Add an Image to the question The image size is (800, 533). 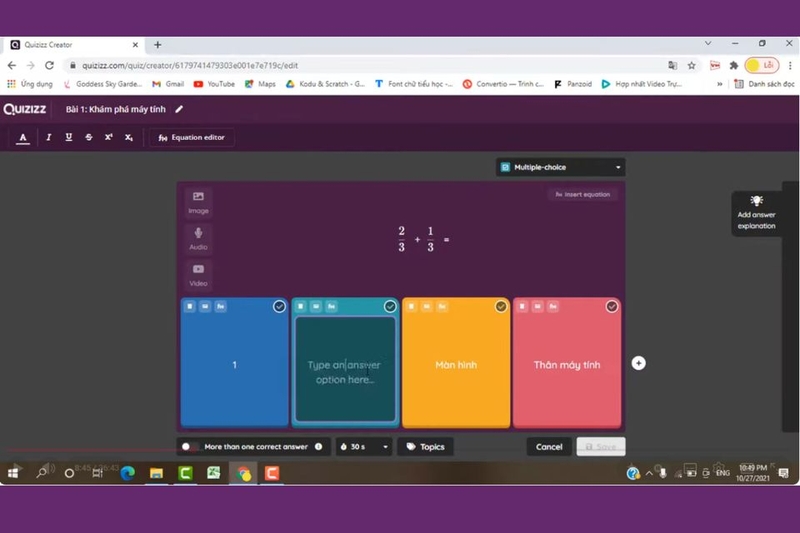[198, 202]
